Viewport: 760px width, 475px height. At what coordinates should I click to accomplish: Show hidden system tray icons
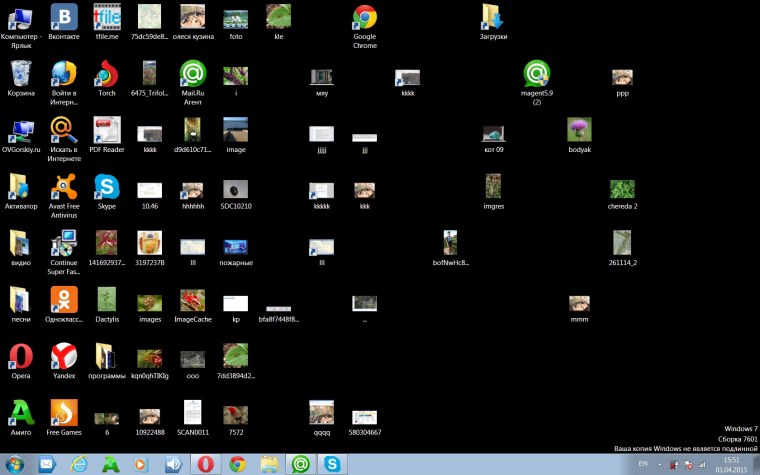click(x=658, y=464)
